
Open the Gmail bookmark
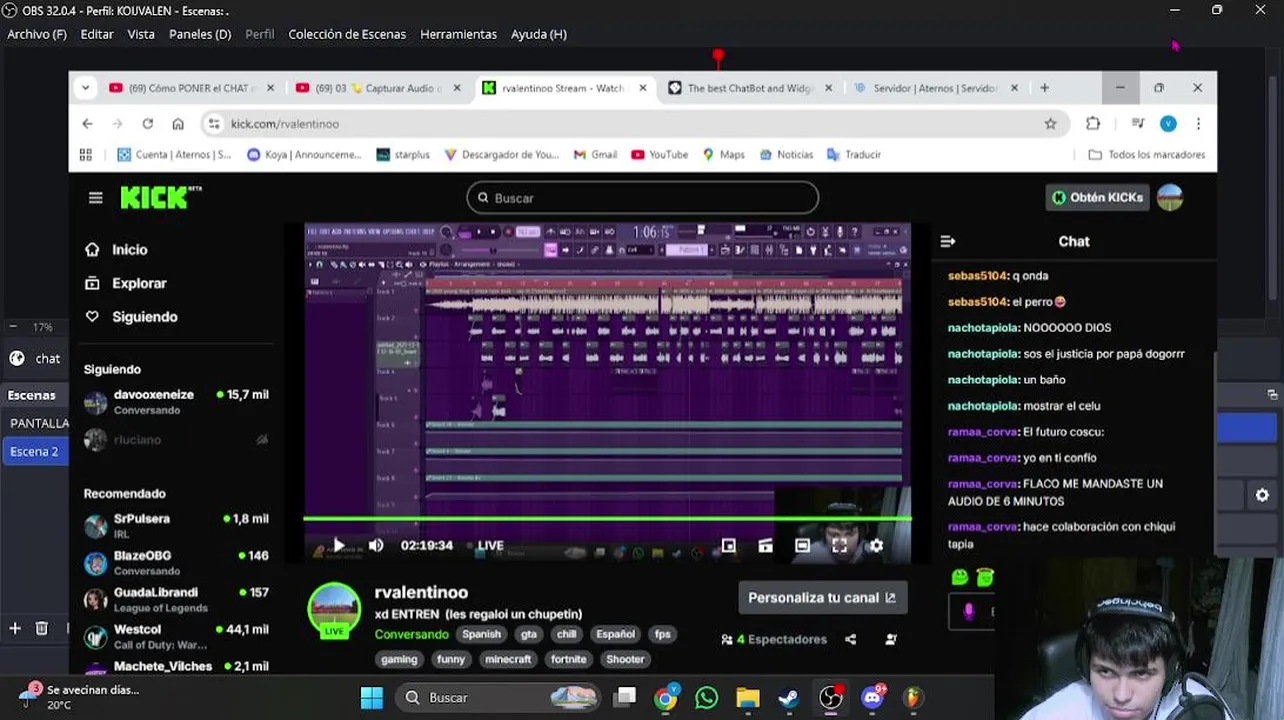click(595, 155)
